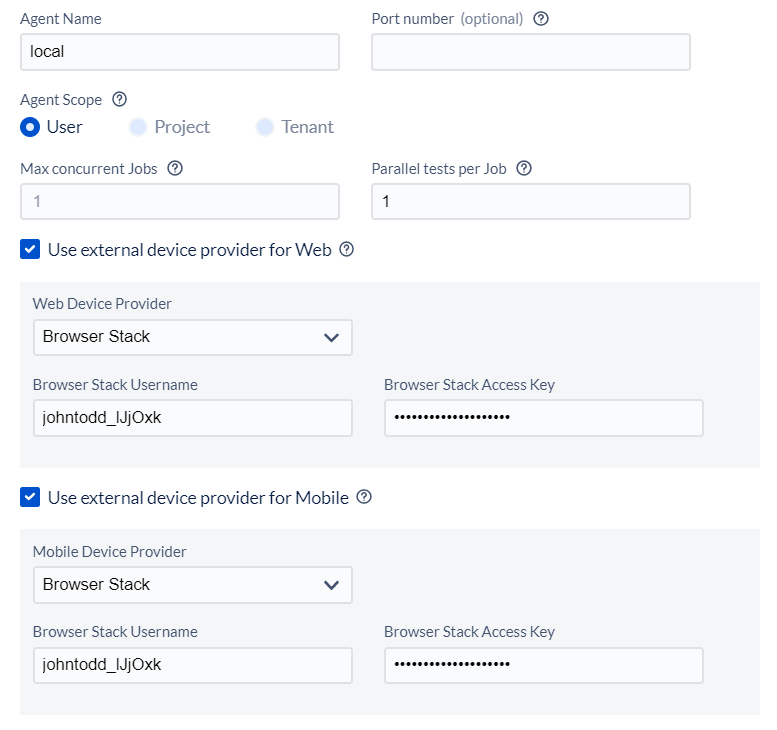Open Max concurrent Jobs help icon
Viewport: 777px width, 730px height.
[x=175, y=168]
